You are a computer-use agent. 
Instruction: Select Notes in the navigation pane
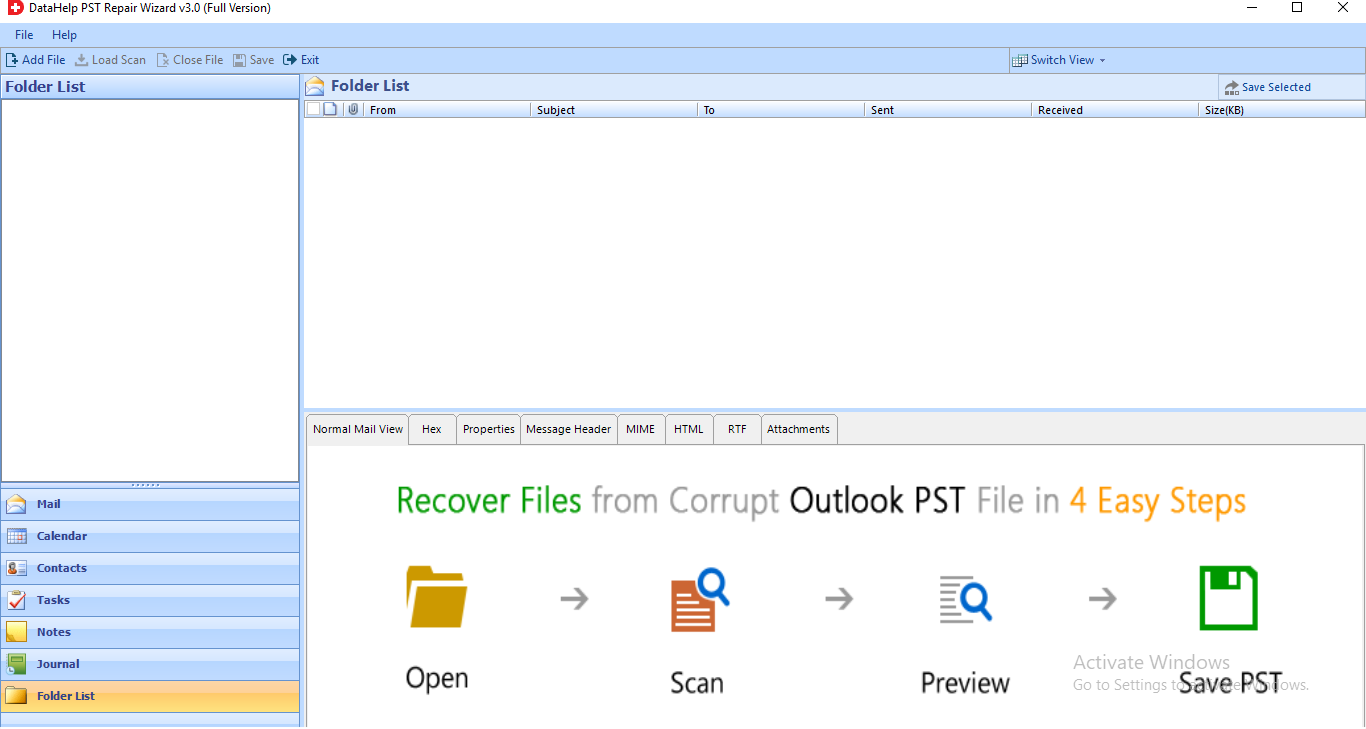tap(150, 632)
